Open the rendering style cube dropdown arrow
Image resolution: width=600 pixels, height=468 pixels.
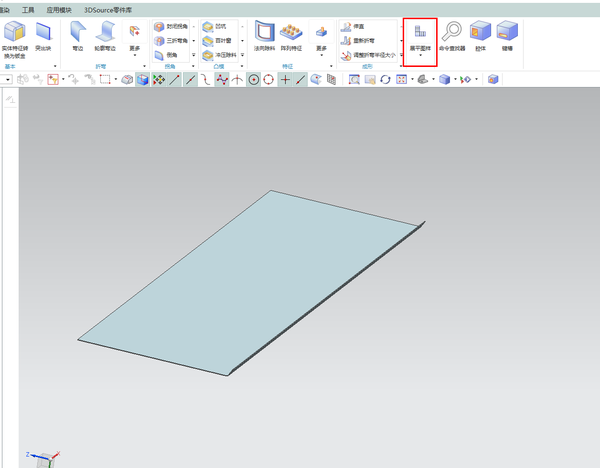[x=455, y=79]
